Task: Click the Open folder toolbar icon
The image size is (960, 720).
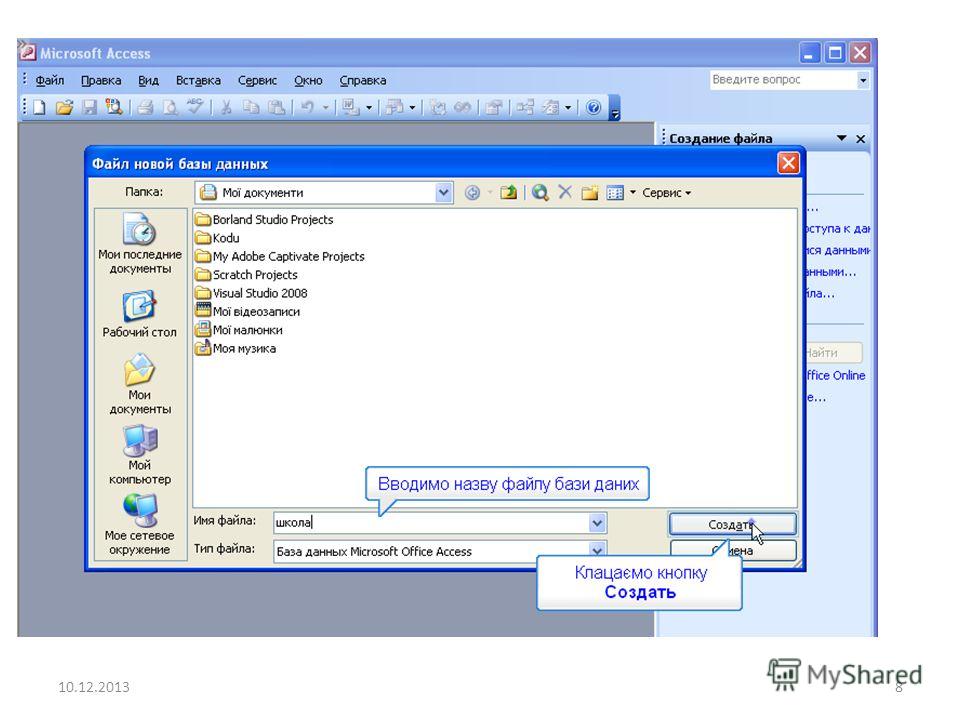Action: pyautogui.click(x=64, y=108)
